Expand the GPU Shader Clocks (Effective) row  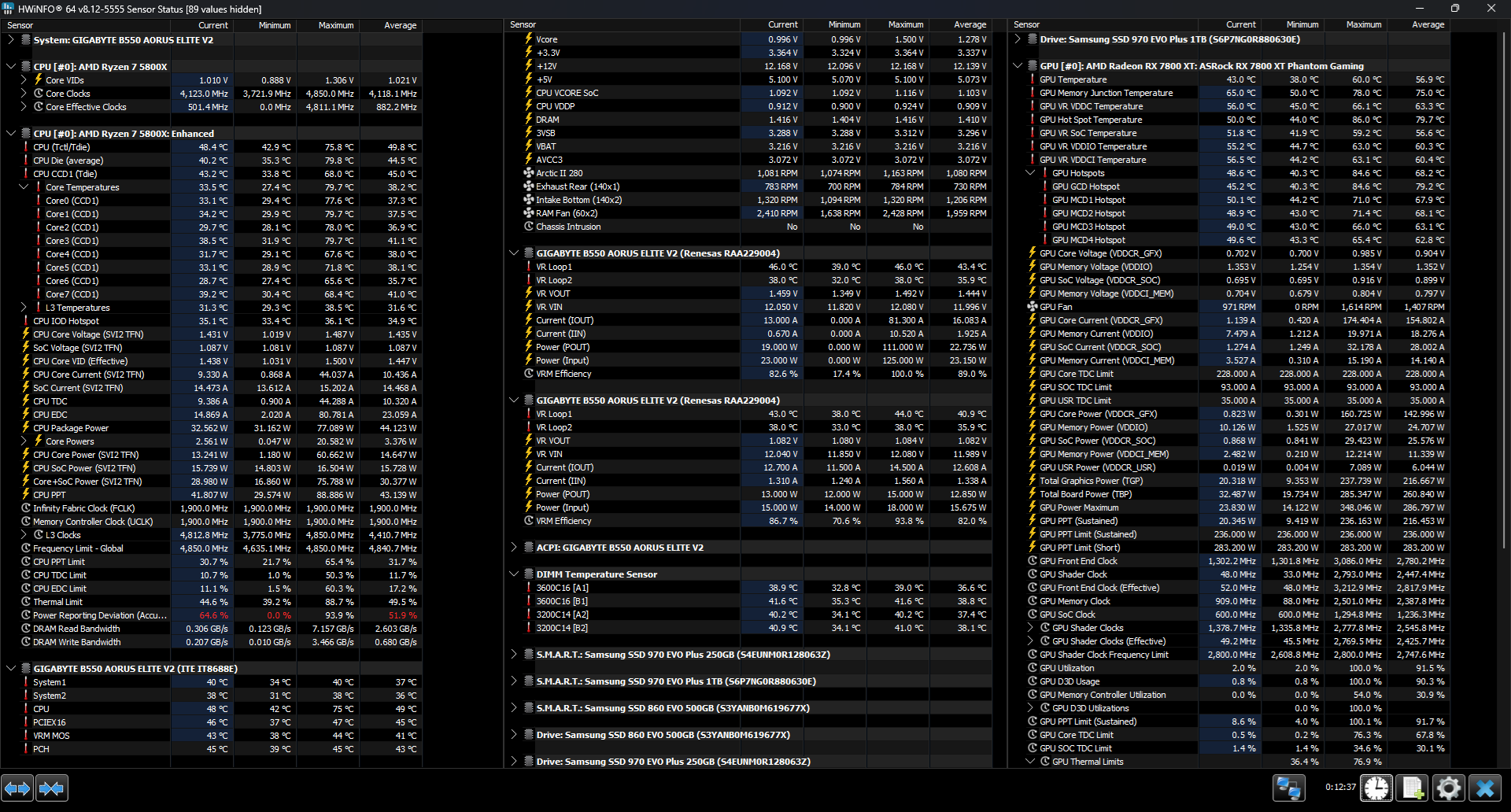[1030, 641]
